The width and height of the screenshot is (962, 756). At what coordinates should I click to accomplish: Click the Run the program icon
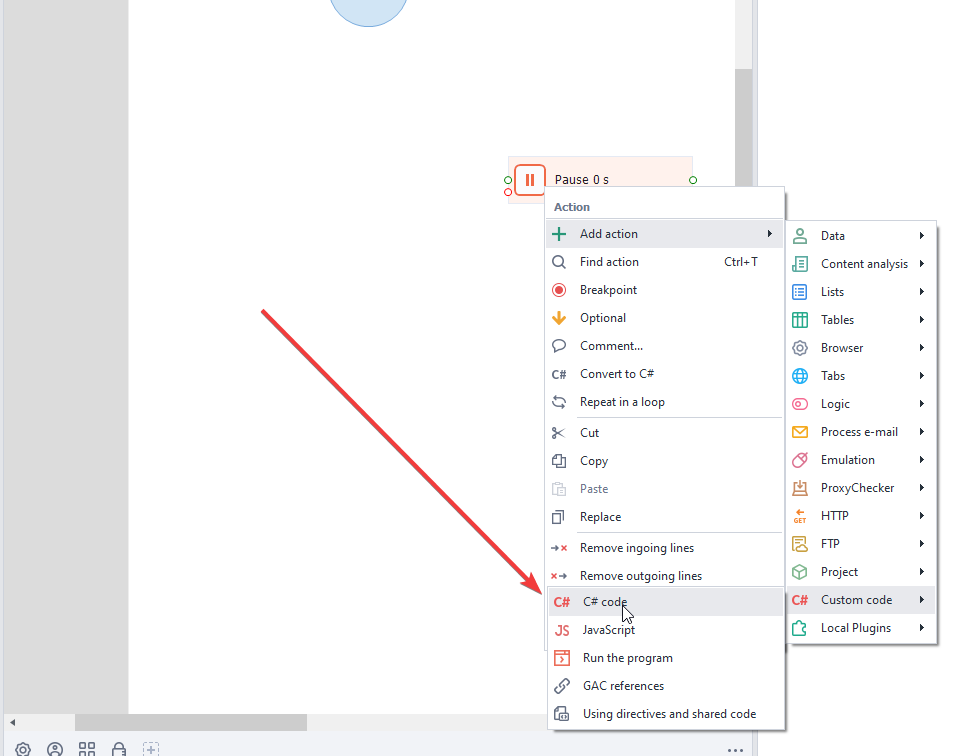click(562, 658)
